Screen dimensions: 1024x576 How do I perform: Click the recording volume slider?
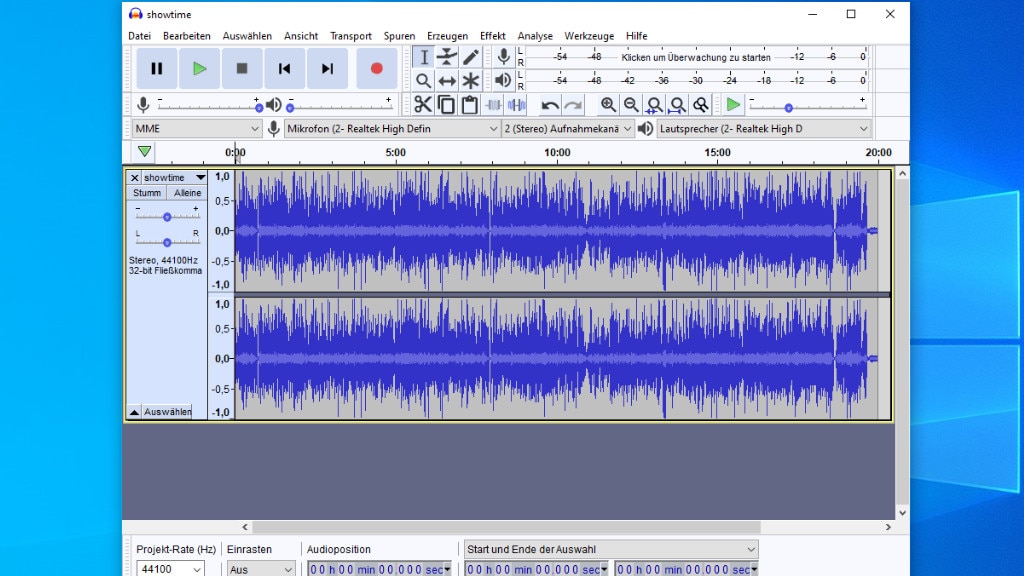(209, 106)
